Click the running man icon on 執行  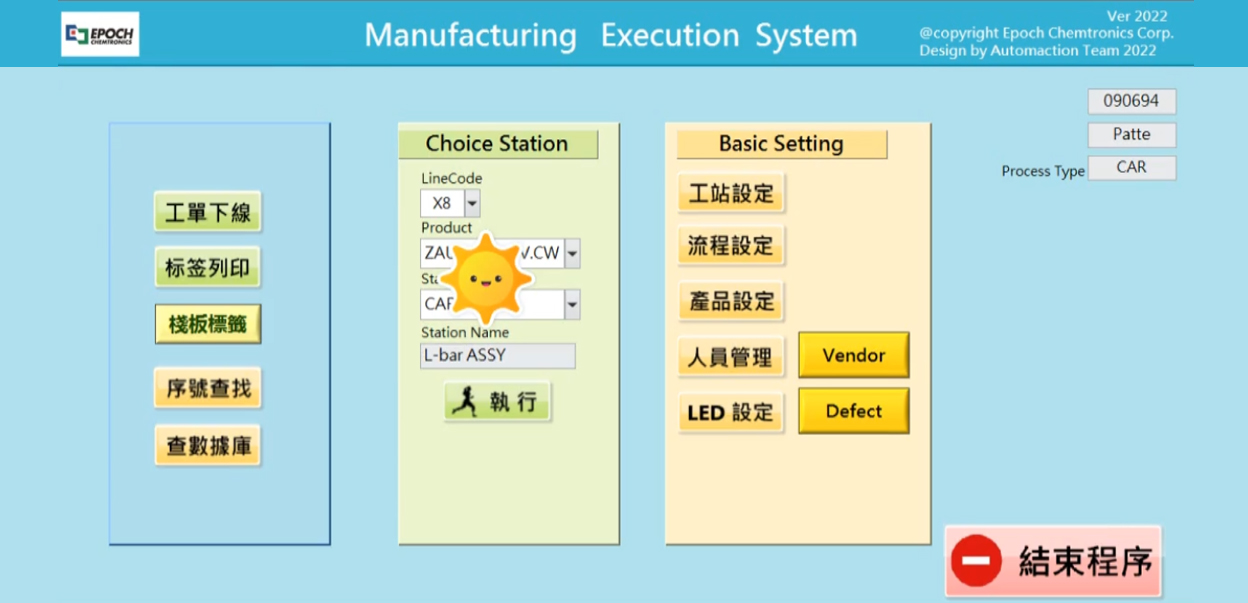(x=464, y=402)
